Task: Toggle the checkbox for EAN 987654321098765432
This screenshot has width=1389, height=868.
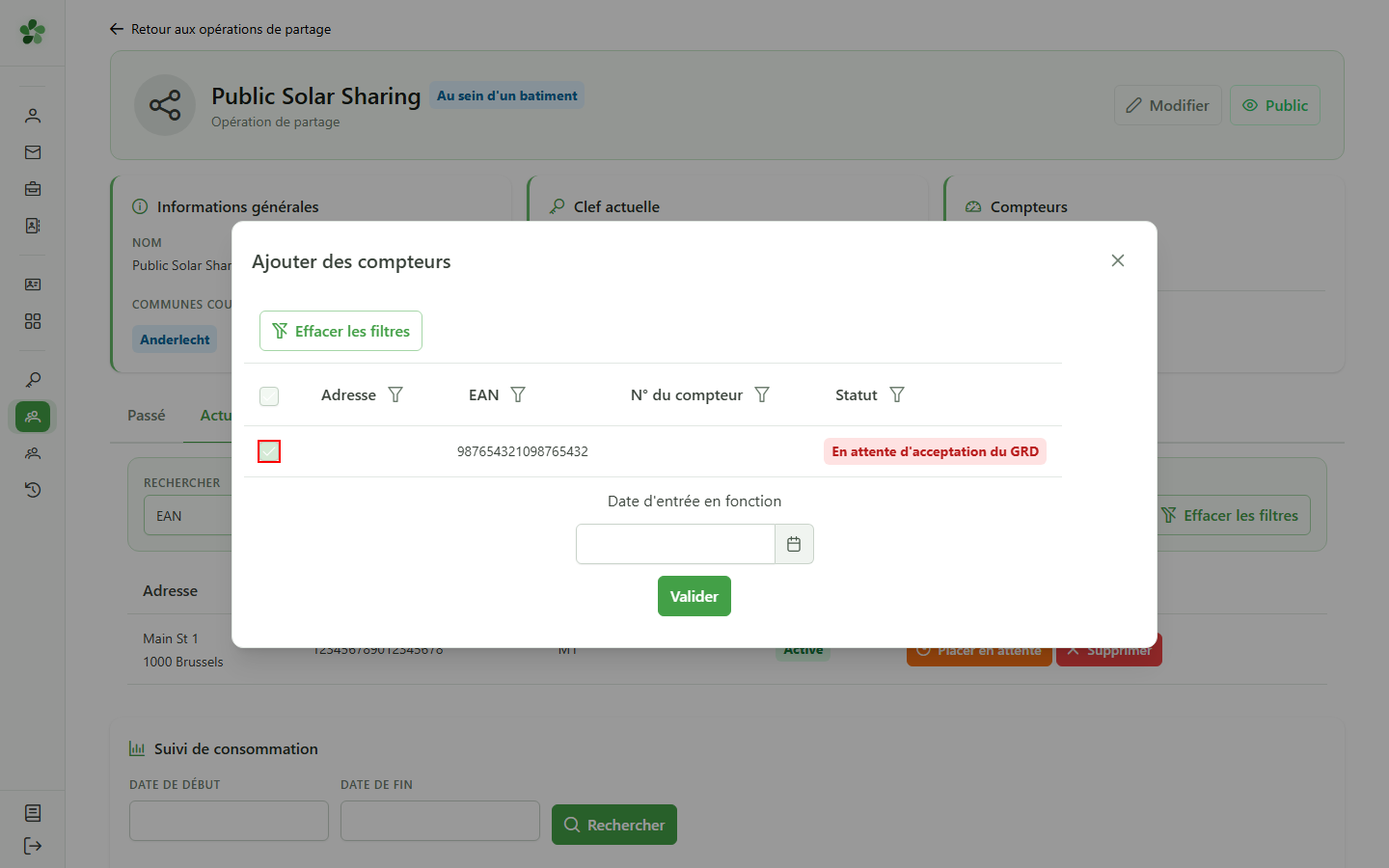Action: pyautogui.click(x=269, y=451)
